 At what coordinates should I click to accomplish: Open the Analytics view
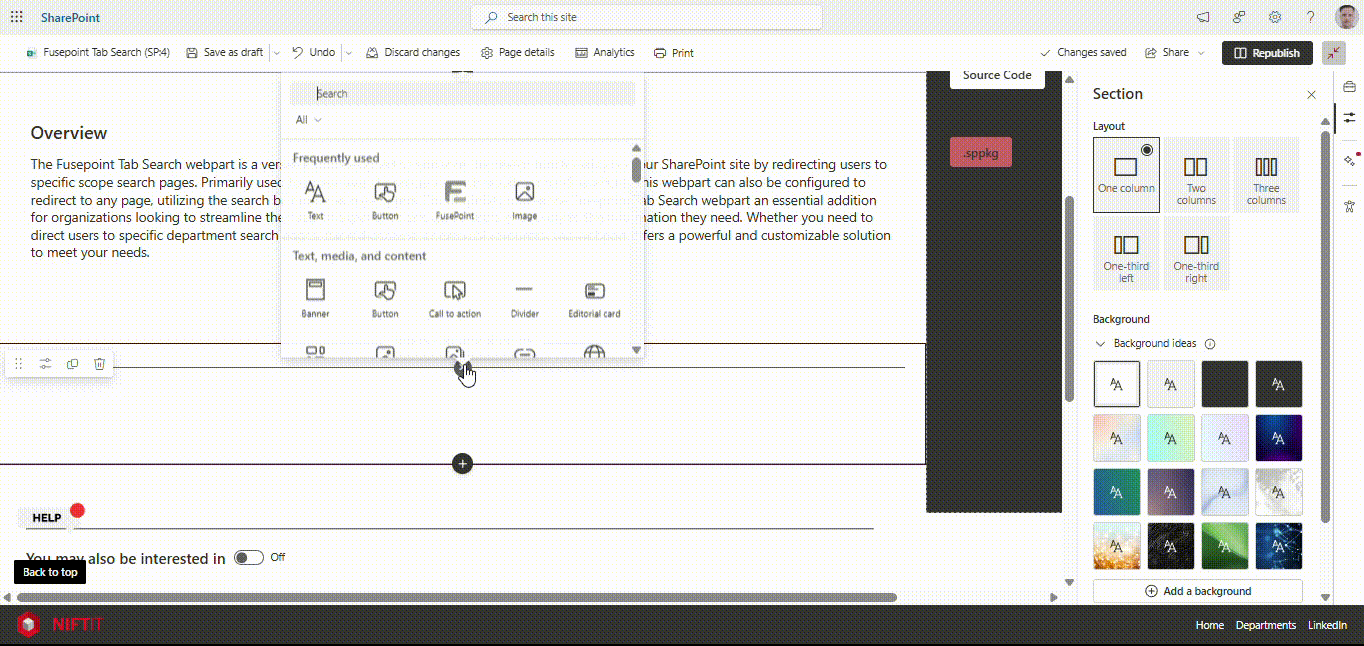[605, 53]
